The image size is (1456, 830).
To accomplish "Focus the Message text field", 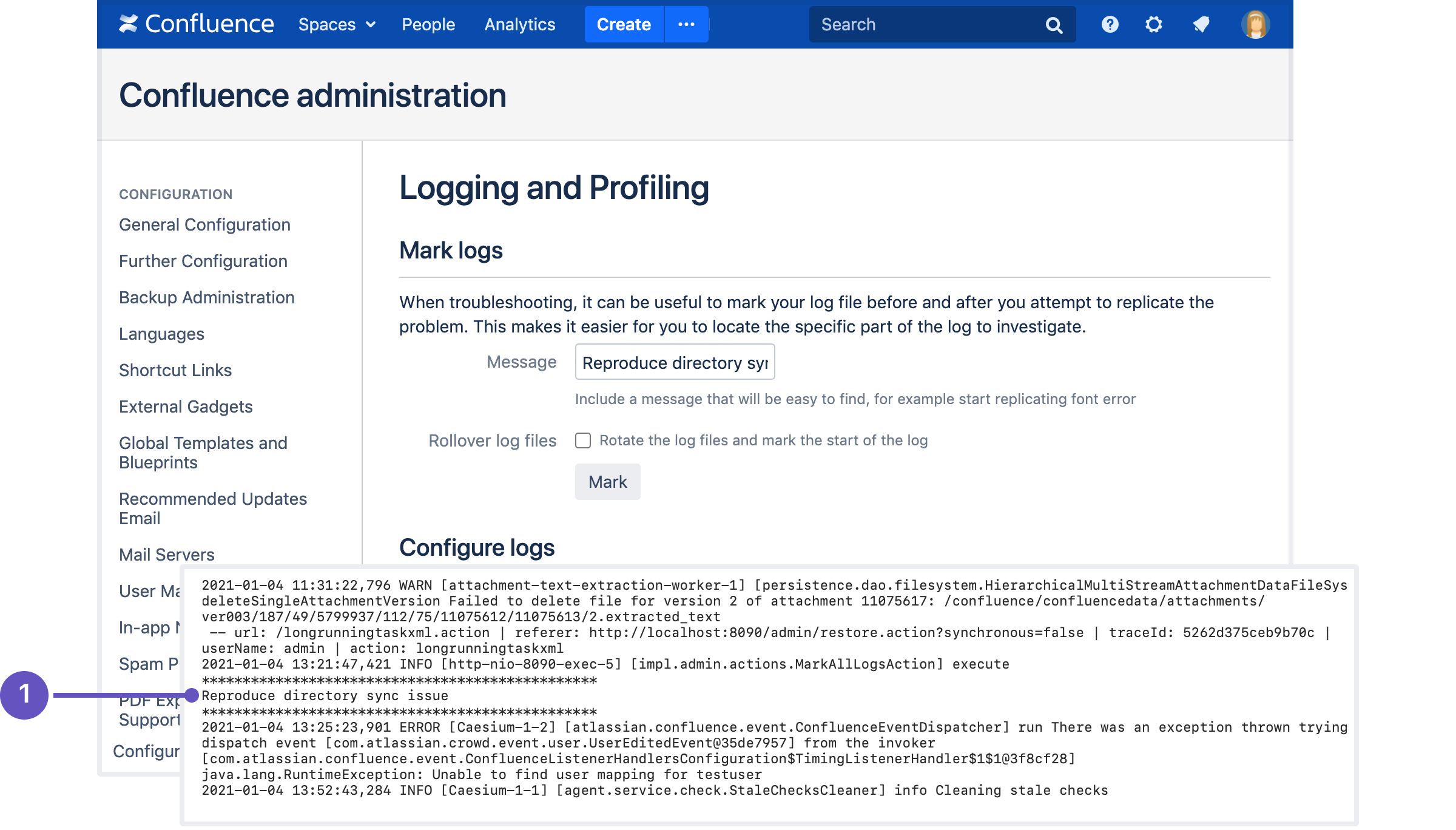I will (x=675, y=362).
